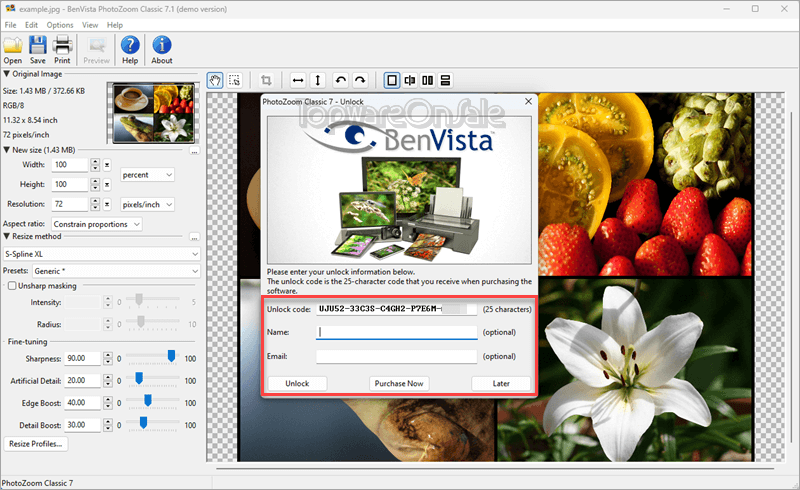Screen dimensions: 800x490
Task: Click the original image thumbnail
Action: coord(154,113)
